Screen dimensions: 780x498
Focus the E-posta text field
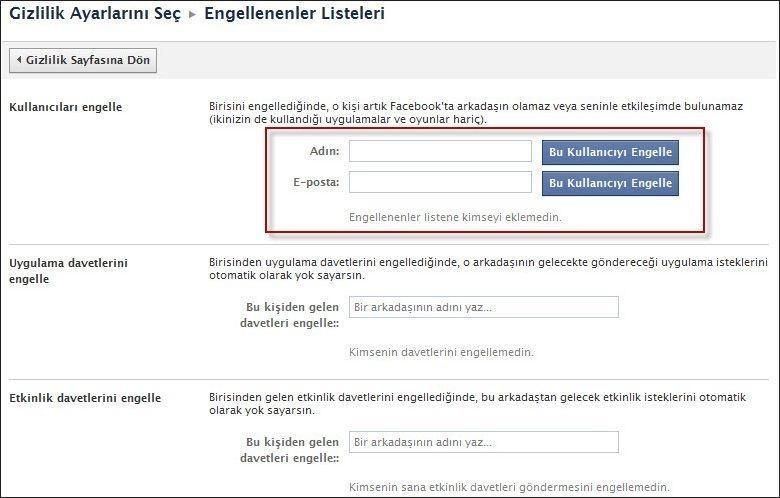point(440,182)
